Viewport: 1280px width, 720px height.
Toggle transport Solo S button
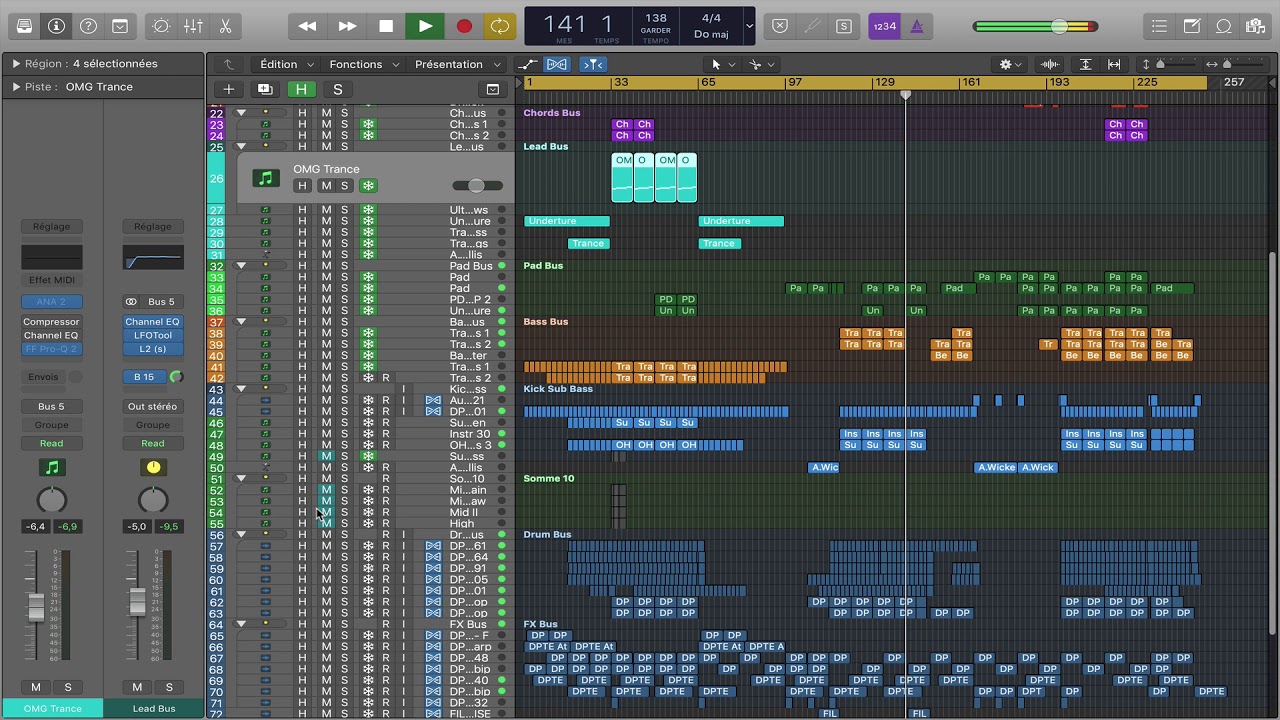click(844, 26)
